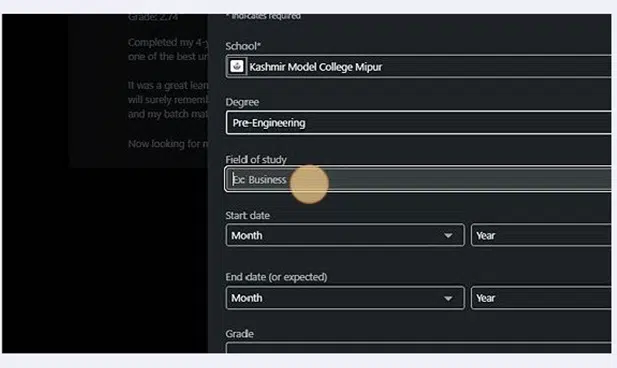Click the dimmed profile text 'Now looking for'
The image size is (617, 368).
[168, 144]
